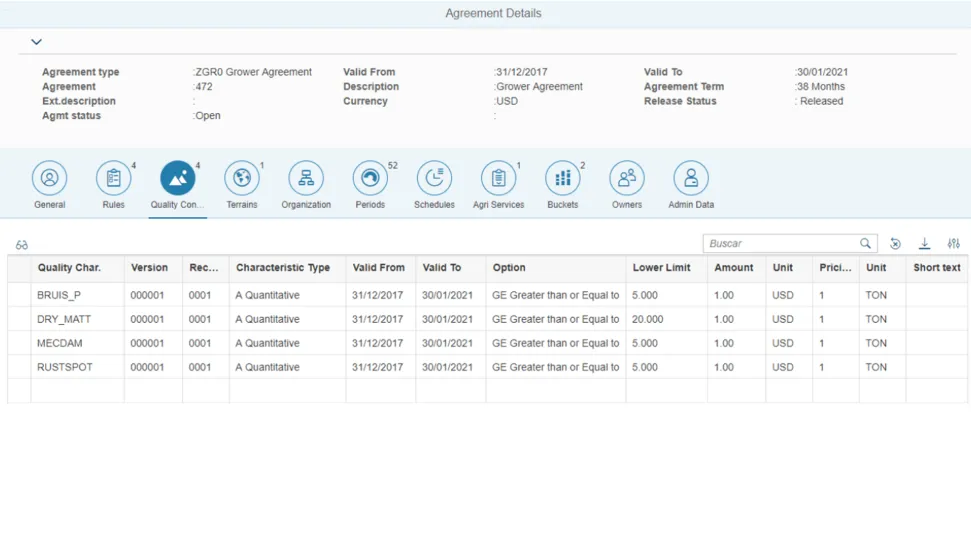The image size is (971, 545).
Task: Click the Buscar search field
Action: click(780, 244)
